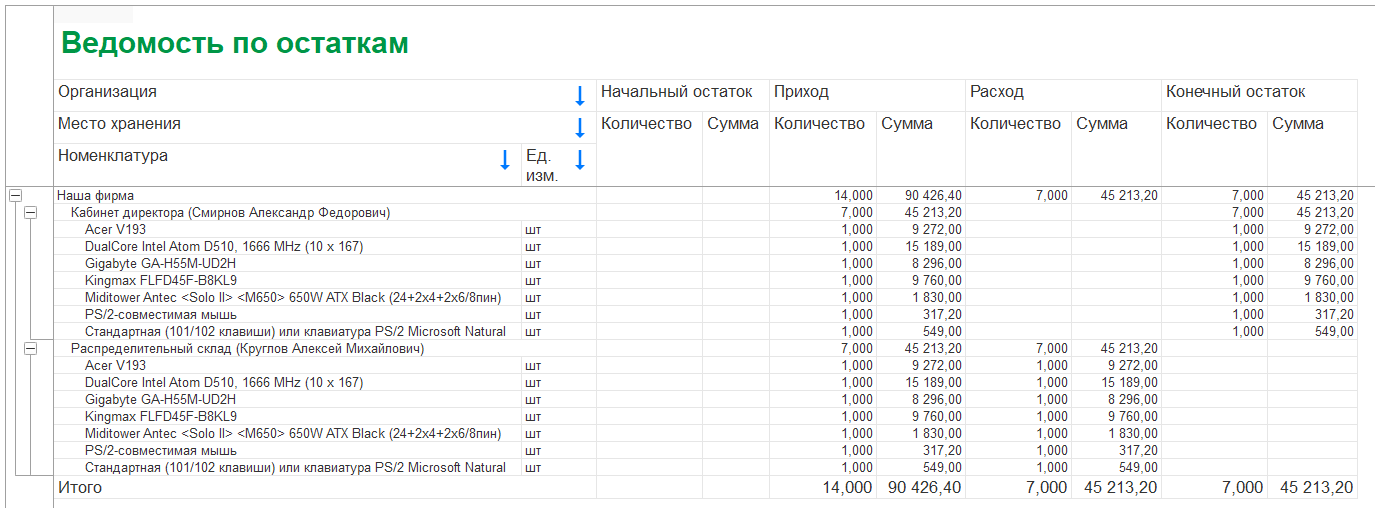
Task: Select Gigabyte GA-H55M-UD2H under Кабинет директора
Action: pyautogui.click(x=160, y=264)
